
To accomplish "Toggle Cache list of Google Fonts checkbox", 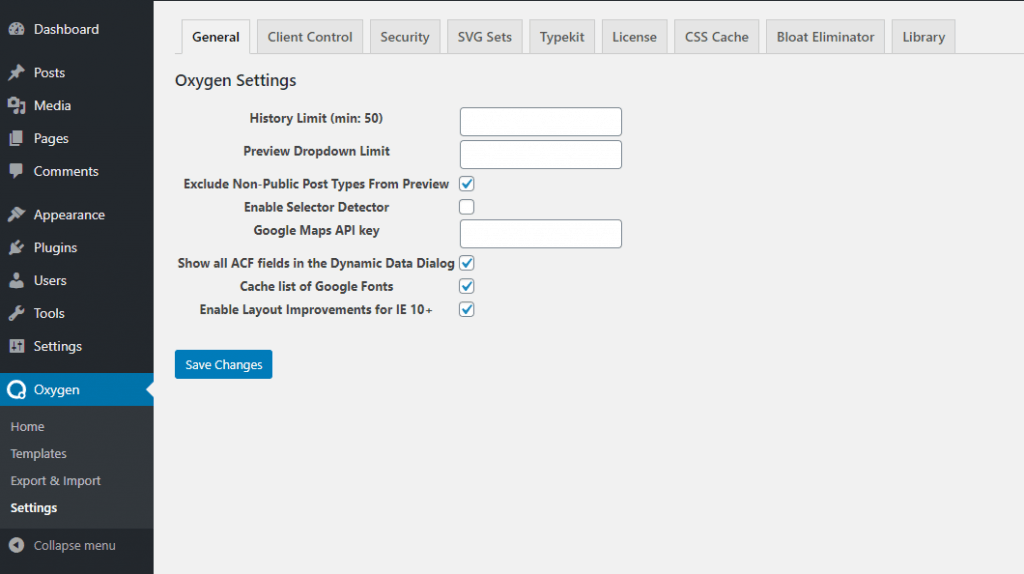I will click(x=467, y=286).
